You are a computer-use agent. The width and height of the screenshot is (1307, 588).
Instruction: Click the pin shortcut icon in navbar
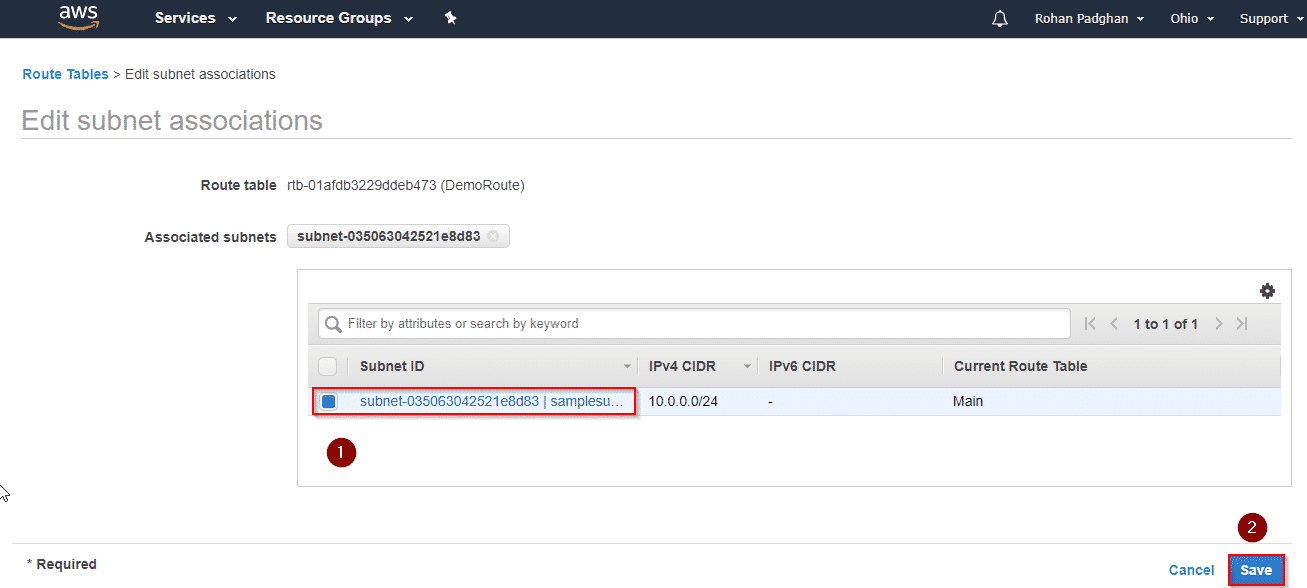pos(450,18)
